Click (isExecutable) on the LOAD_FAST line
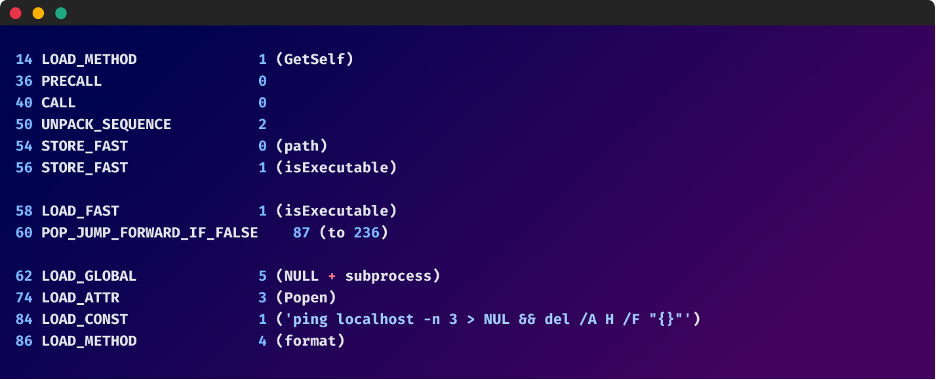936x380 pixels. (336, 211)
